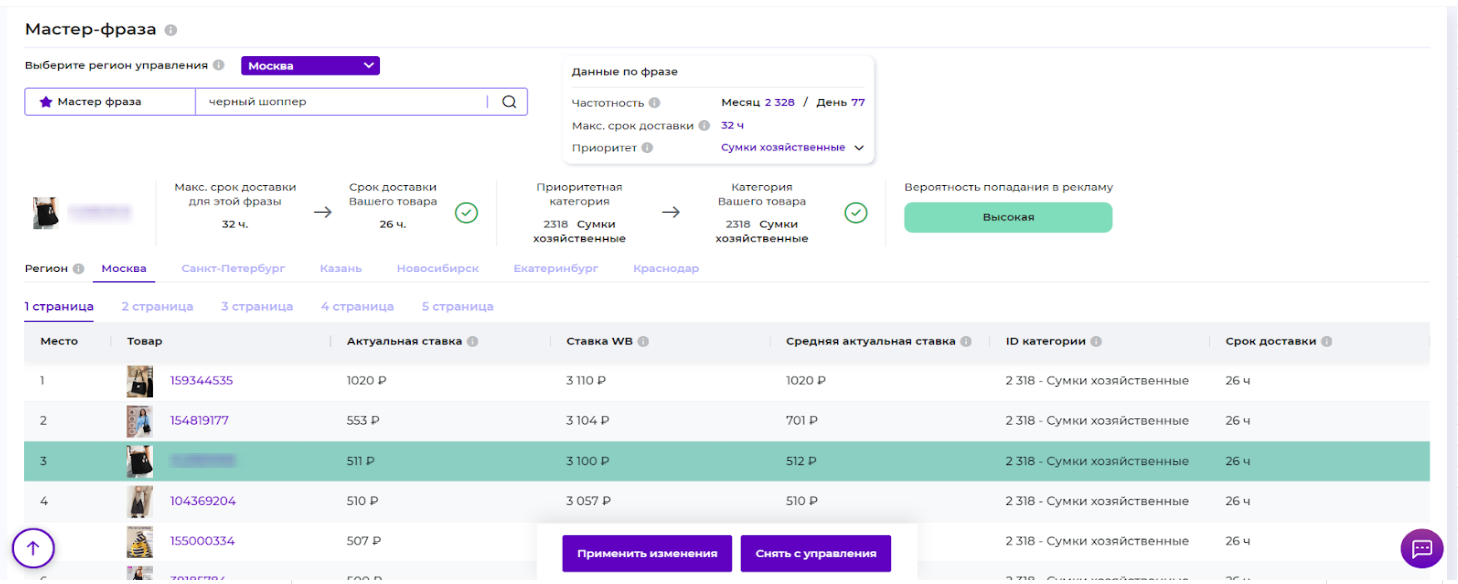The height and width of the screenshot is (584, 1458).
Task: Click the search magnifier icon in phrase field
Action: pos(508,102)
